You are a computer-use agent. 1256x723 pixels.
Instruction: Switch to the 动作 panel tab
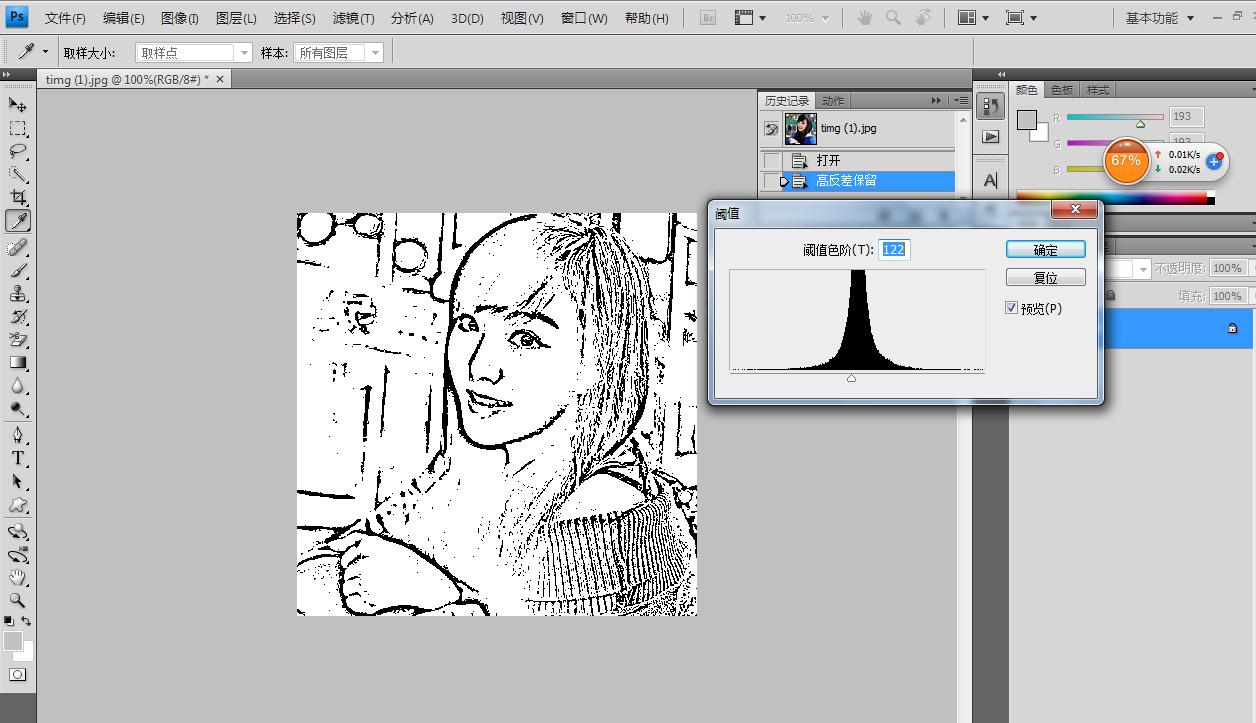pyautogui.click(x=833, y=100)
